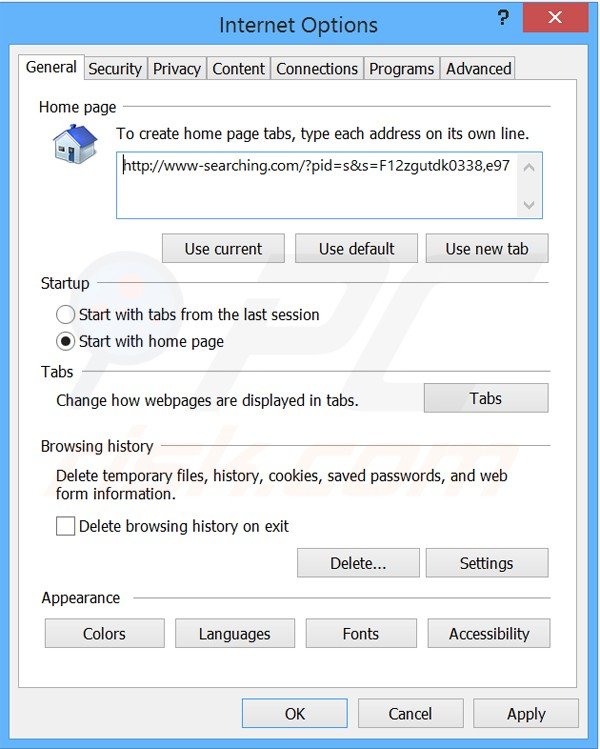Click the house Home page icon
The height and width of the screenshot is (749, 600).
coord(74,144)
